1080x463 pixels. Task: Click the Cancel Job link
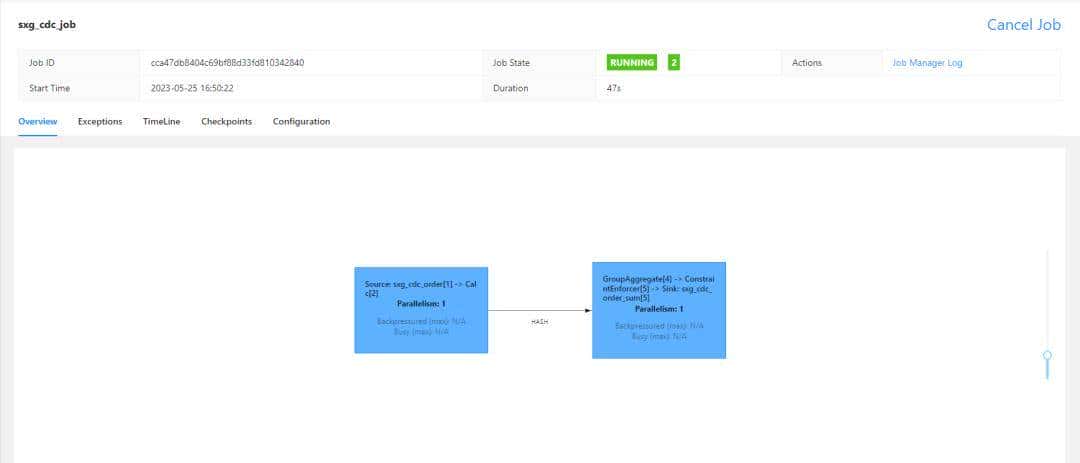pos(1024,25)
